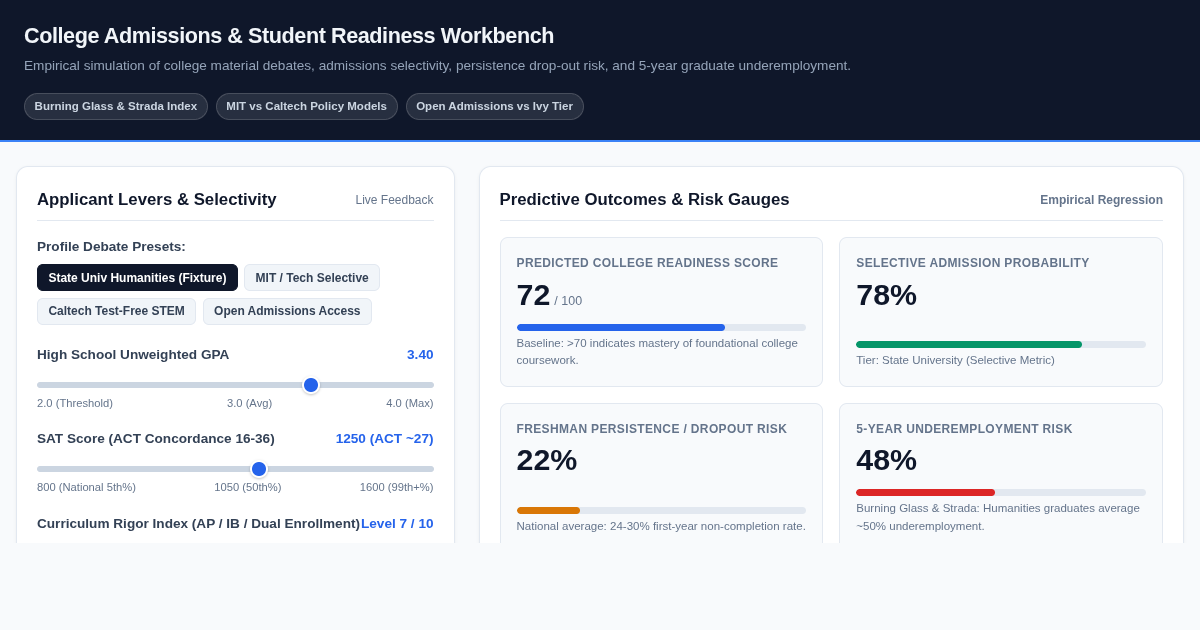Click the National average non-completion note

tap(661, 526)
